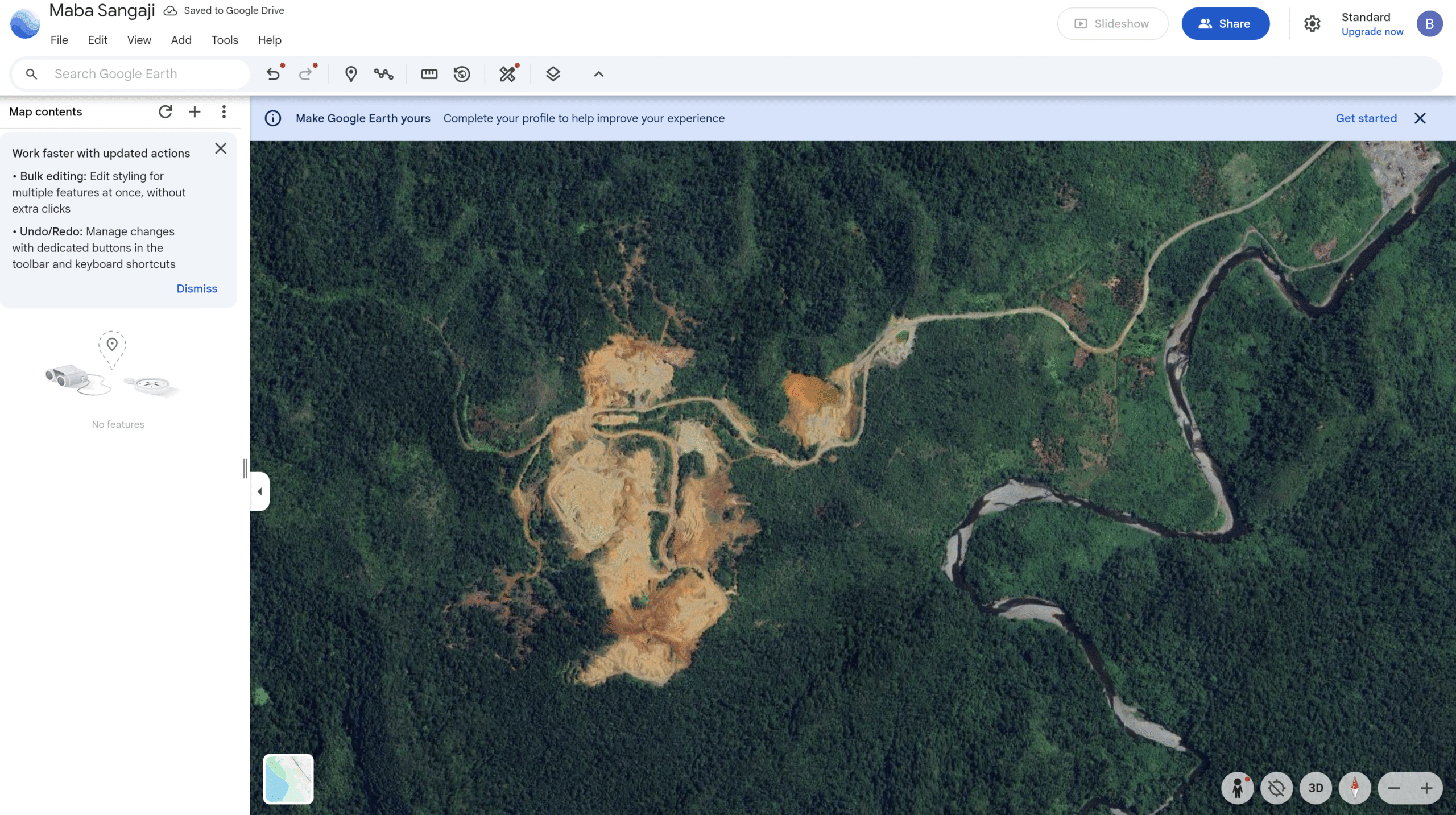The image size is (1456, 815).
Task: Open the Measure distance ruler tool
Action: tap(429, 74)
